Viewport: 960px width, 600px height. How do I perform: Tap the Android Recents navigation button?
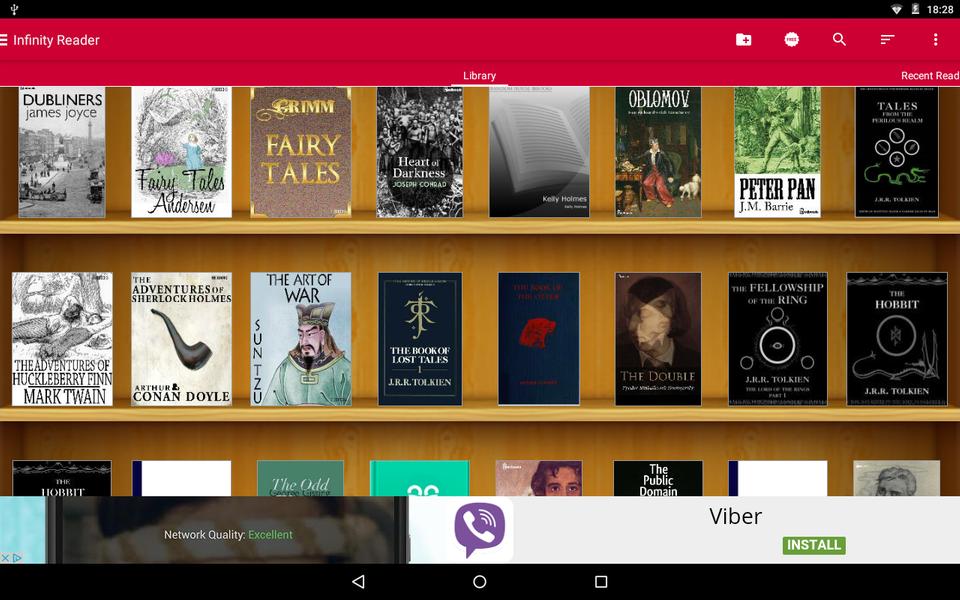[x=601, y=581]
